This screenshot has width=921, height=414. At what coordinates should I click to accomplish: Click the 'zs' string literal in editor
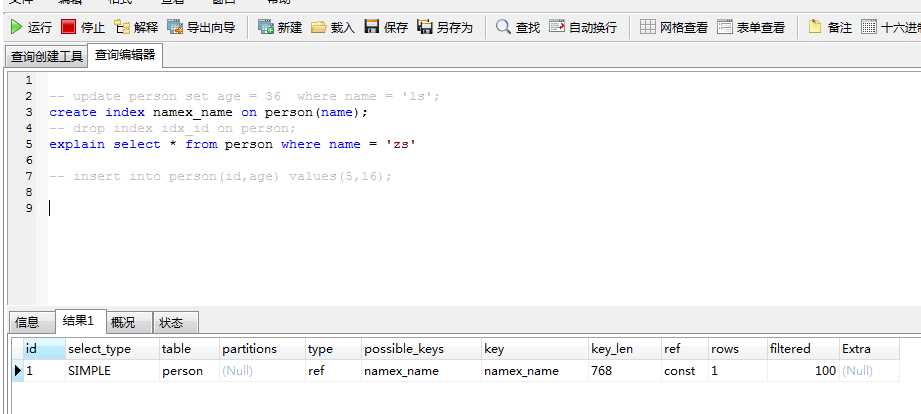pos(401,144)
